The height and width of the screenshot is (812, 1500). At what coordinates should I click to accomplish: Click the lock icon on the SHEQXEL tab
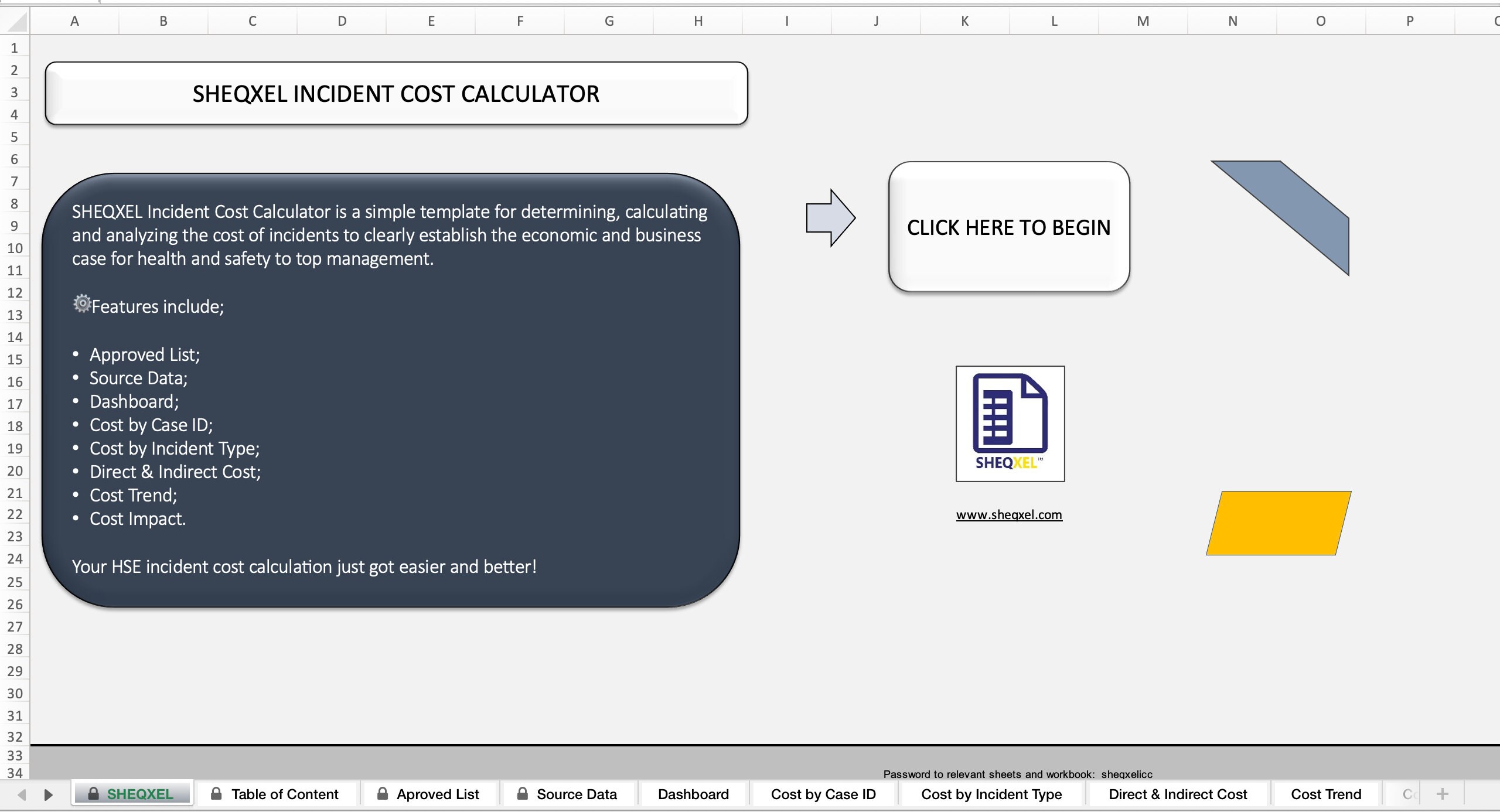tap(94, 794)
